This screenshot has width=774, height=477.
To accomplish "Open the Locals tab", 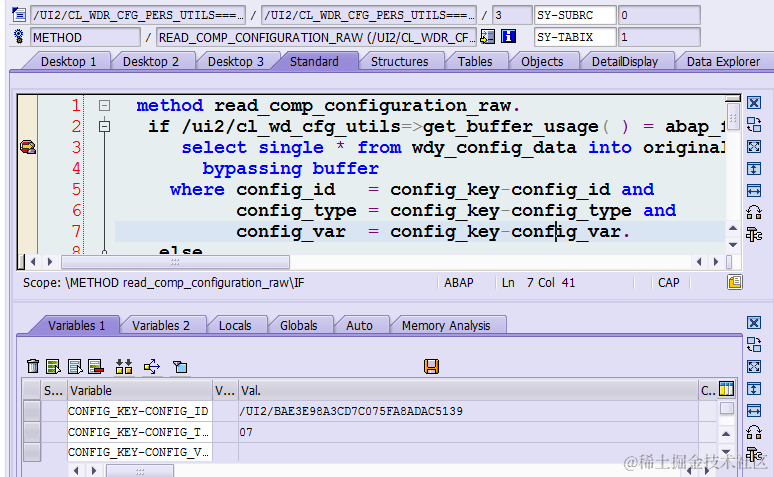I will (x=235, y=326).
